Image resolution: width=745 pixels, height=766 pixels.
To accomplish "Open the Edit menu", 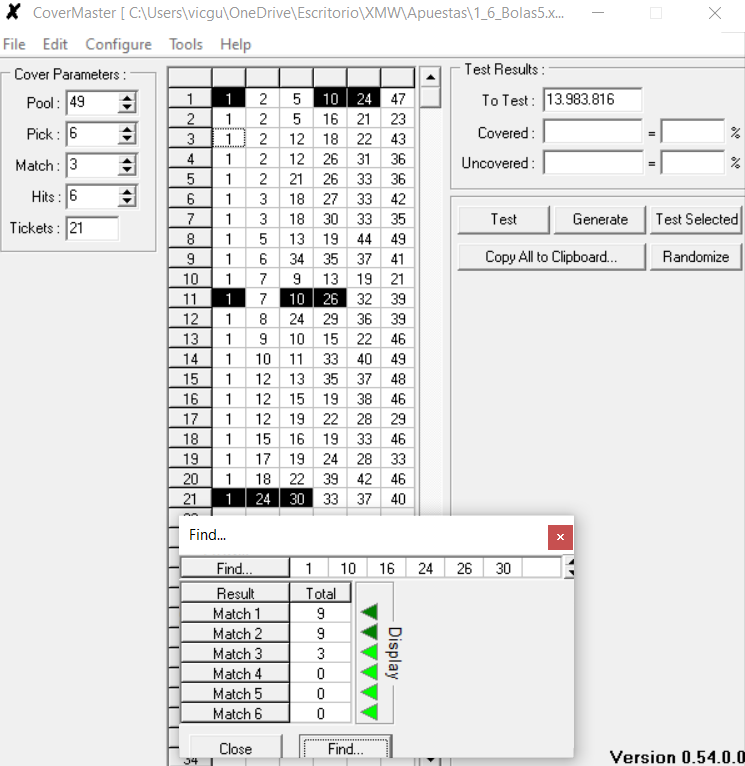I will click(55, 44).
